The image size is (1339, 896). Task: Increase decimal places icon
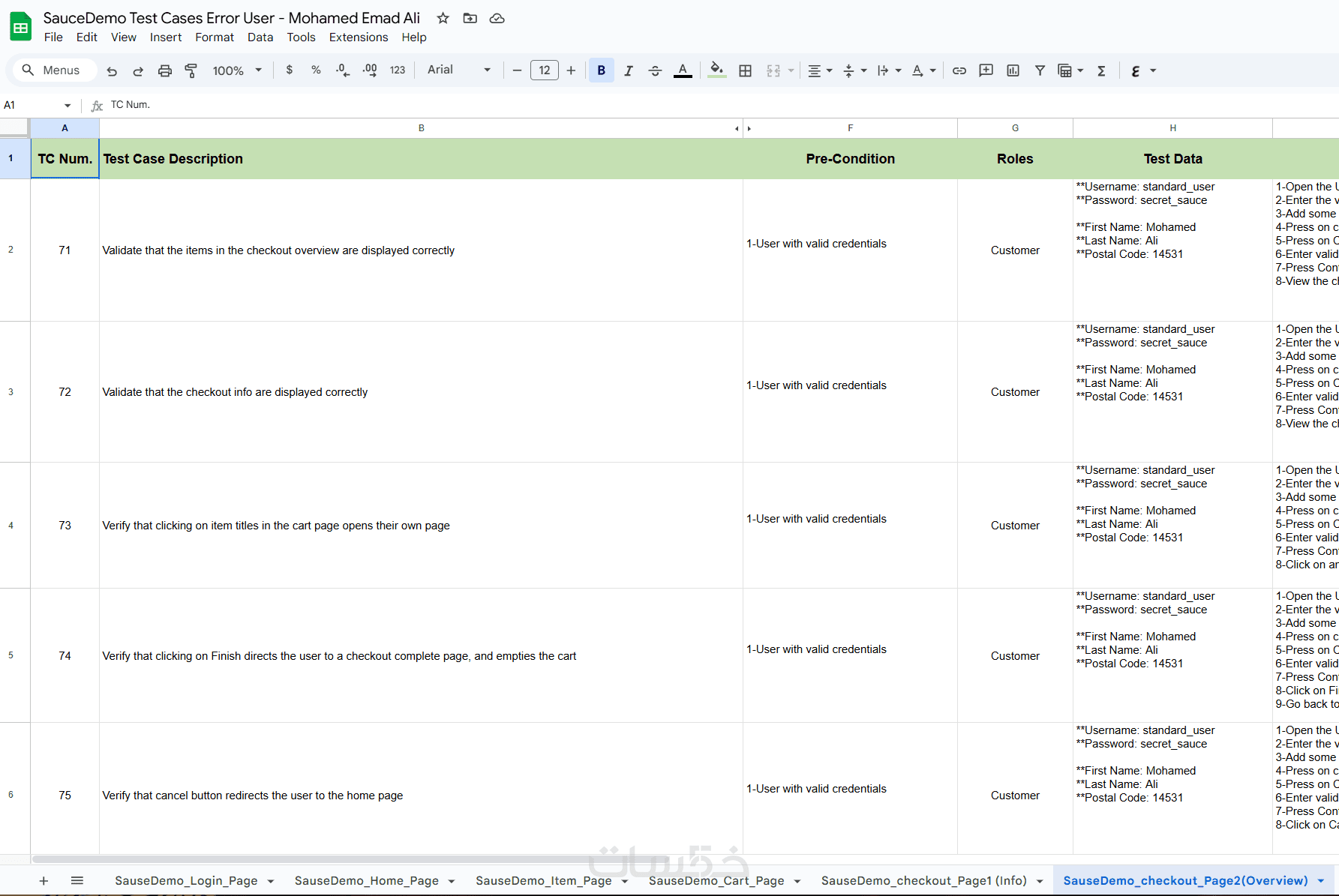tap(370, 70)
